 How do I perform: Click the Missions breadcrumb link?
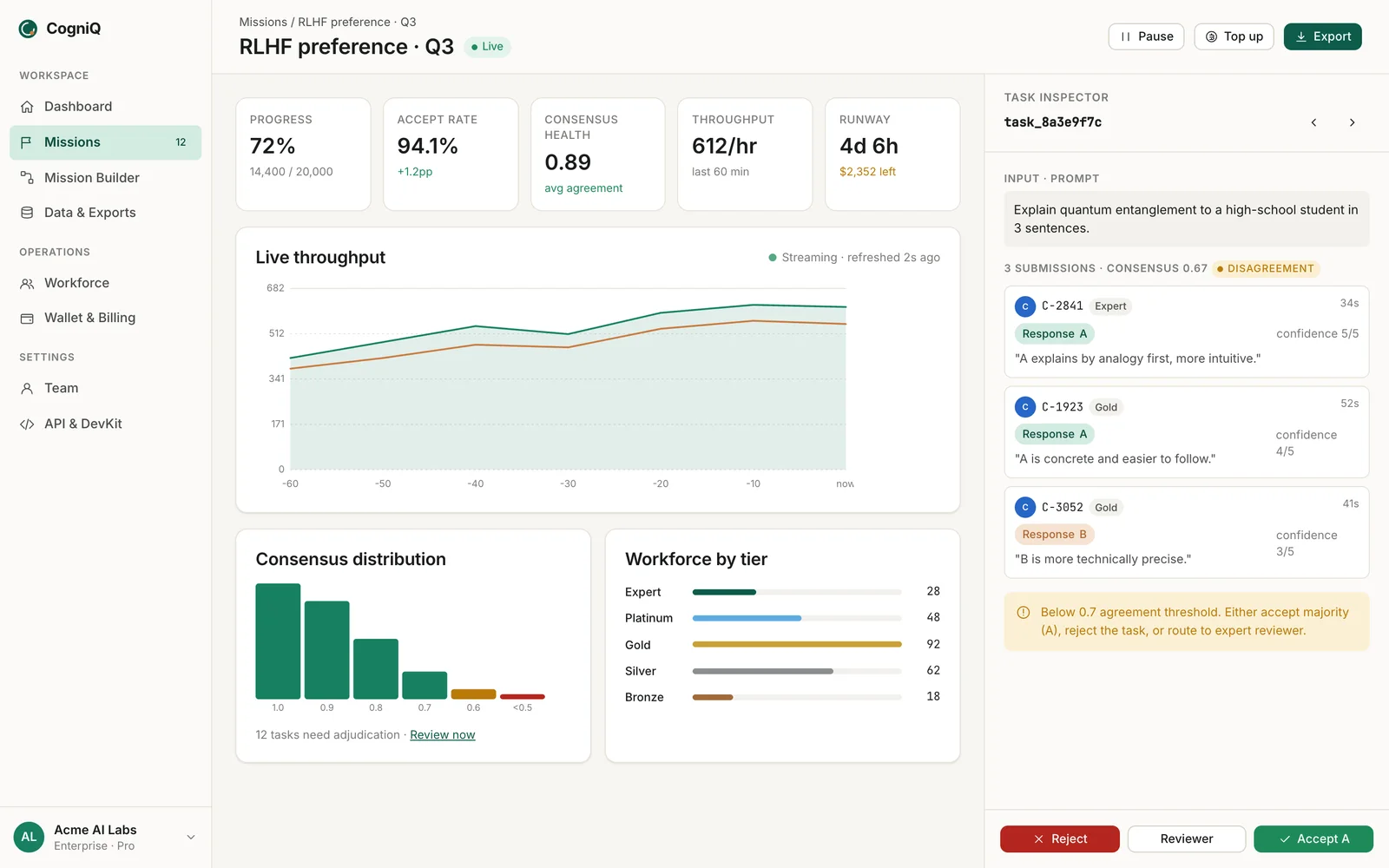263,23
